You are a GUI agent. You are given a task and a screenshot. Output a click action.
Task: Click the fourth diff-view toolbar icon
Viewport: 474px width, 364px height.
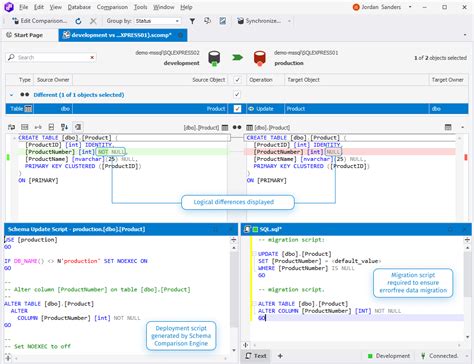click(x=51, y=127)
